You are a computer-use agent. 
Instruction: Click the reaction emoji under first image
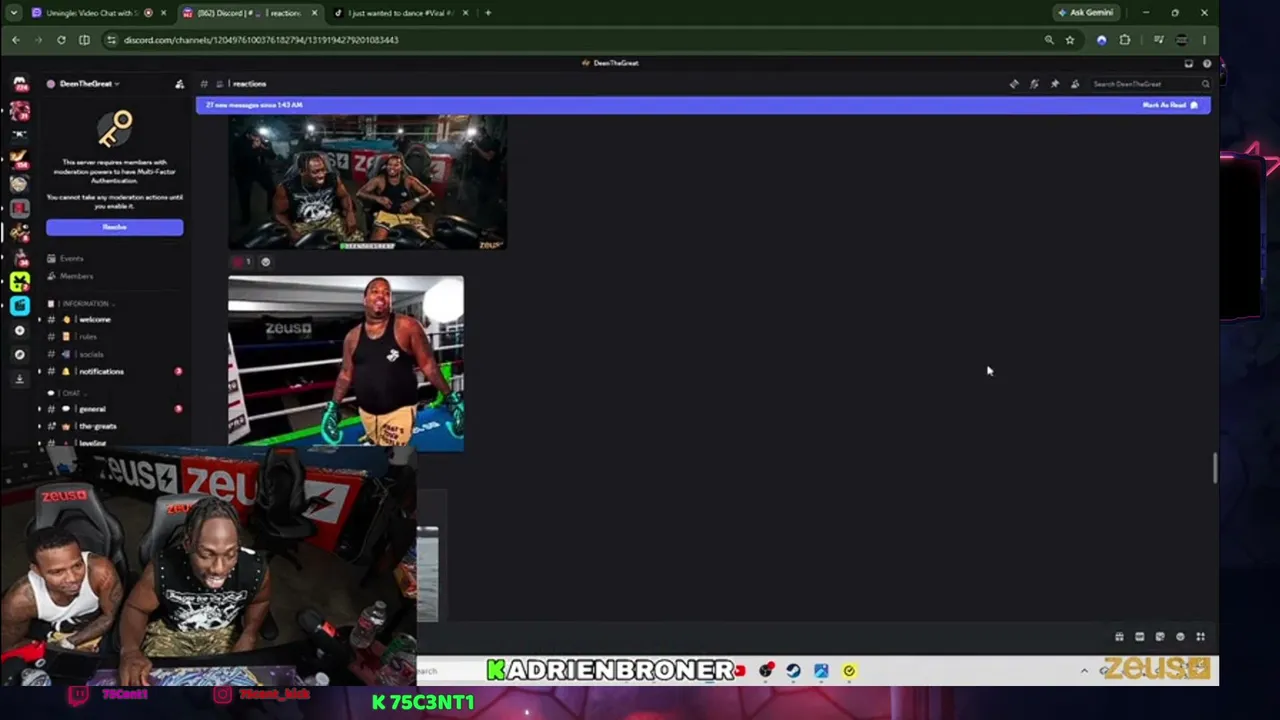[242, 262]
